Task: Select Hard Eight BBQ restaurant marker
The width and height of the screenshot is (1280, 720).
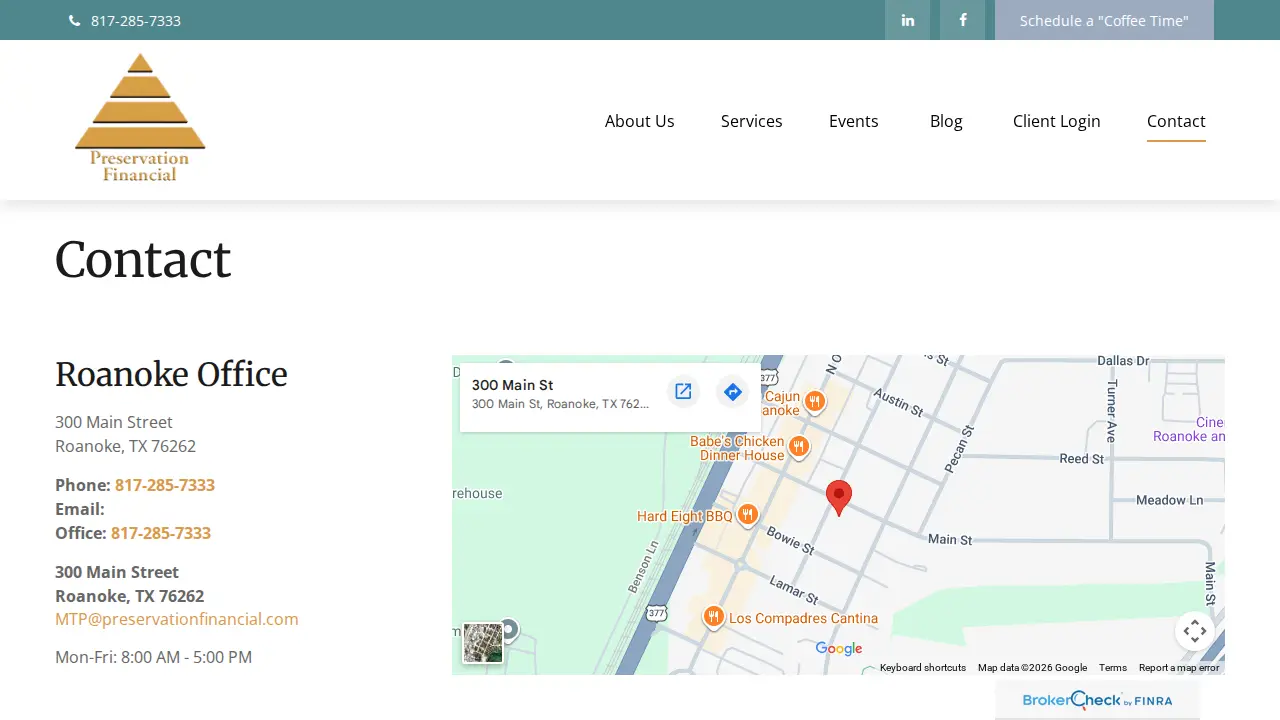Action: click(747, 515)
